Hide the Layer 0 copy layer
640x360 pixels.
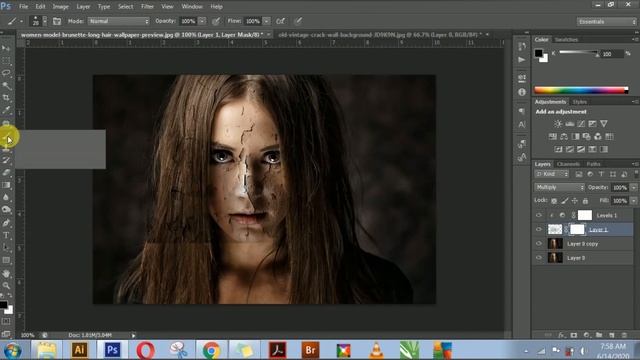[539, 244]
